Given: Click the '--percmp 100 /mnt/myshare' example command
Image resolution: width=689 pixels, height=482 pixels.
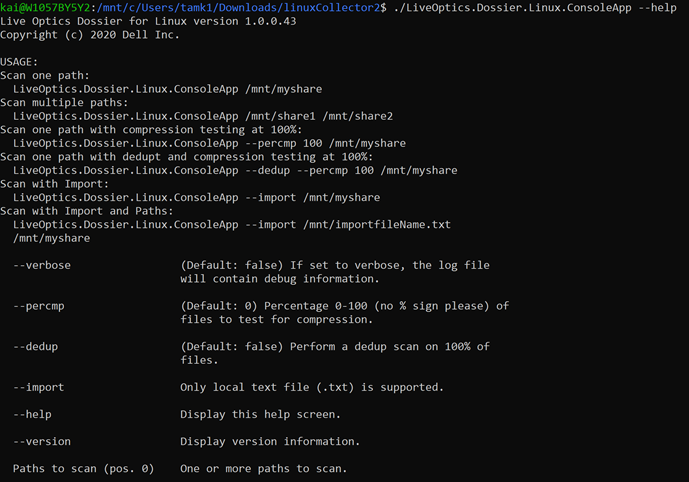Looking at the screenshot, I should pos(326,143).
